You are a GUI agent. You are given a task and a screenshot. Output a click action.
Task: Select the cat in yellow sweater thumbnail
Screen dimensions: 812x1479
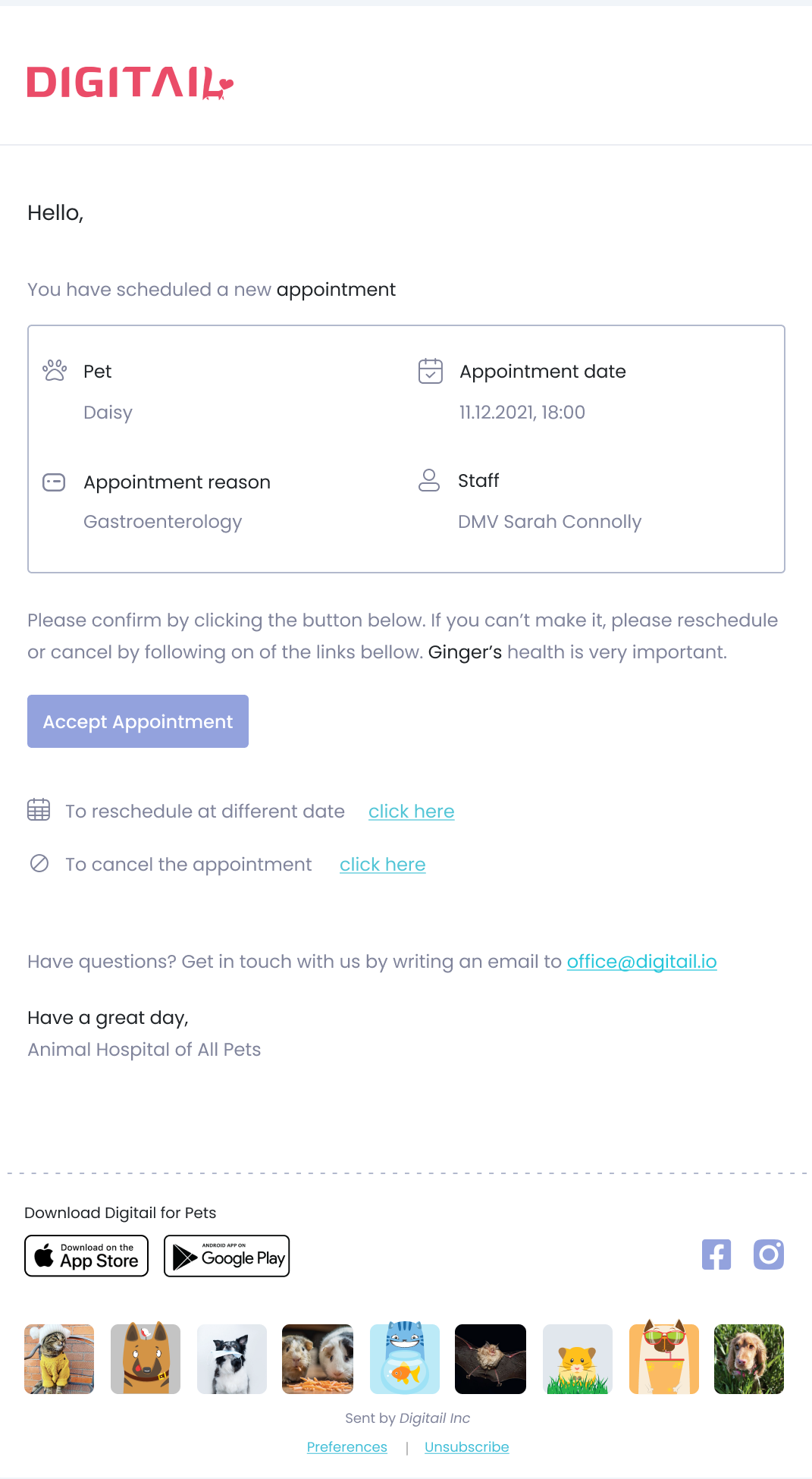[x=59, y=1359]
